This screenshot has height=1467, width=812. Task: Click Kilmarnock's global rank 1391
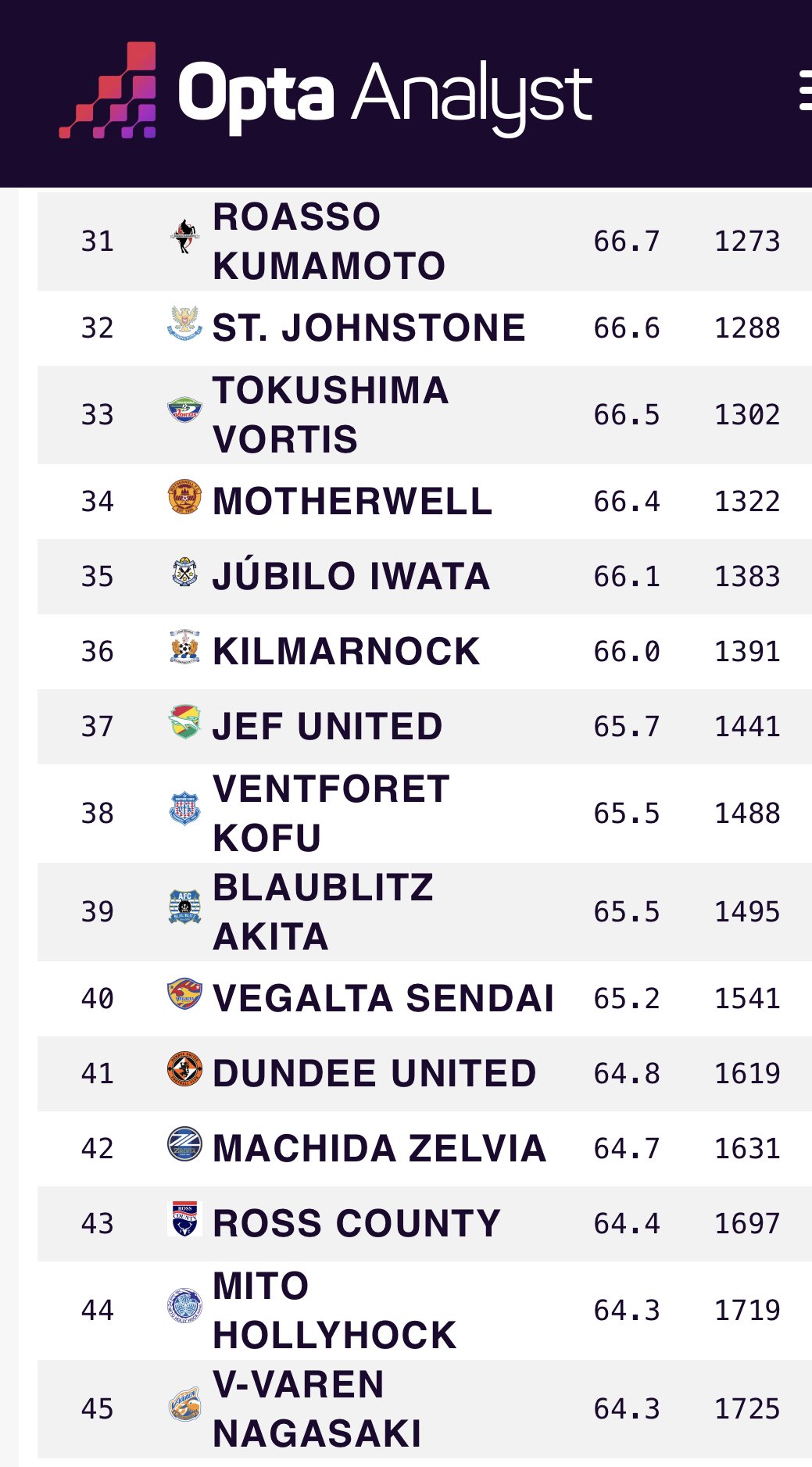747,651
